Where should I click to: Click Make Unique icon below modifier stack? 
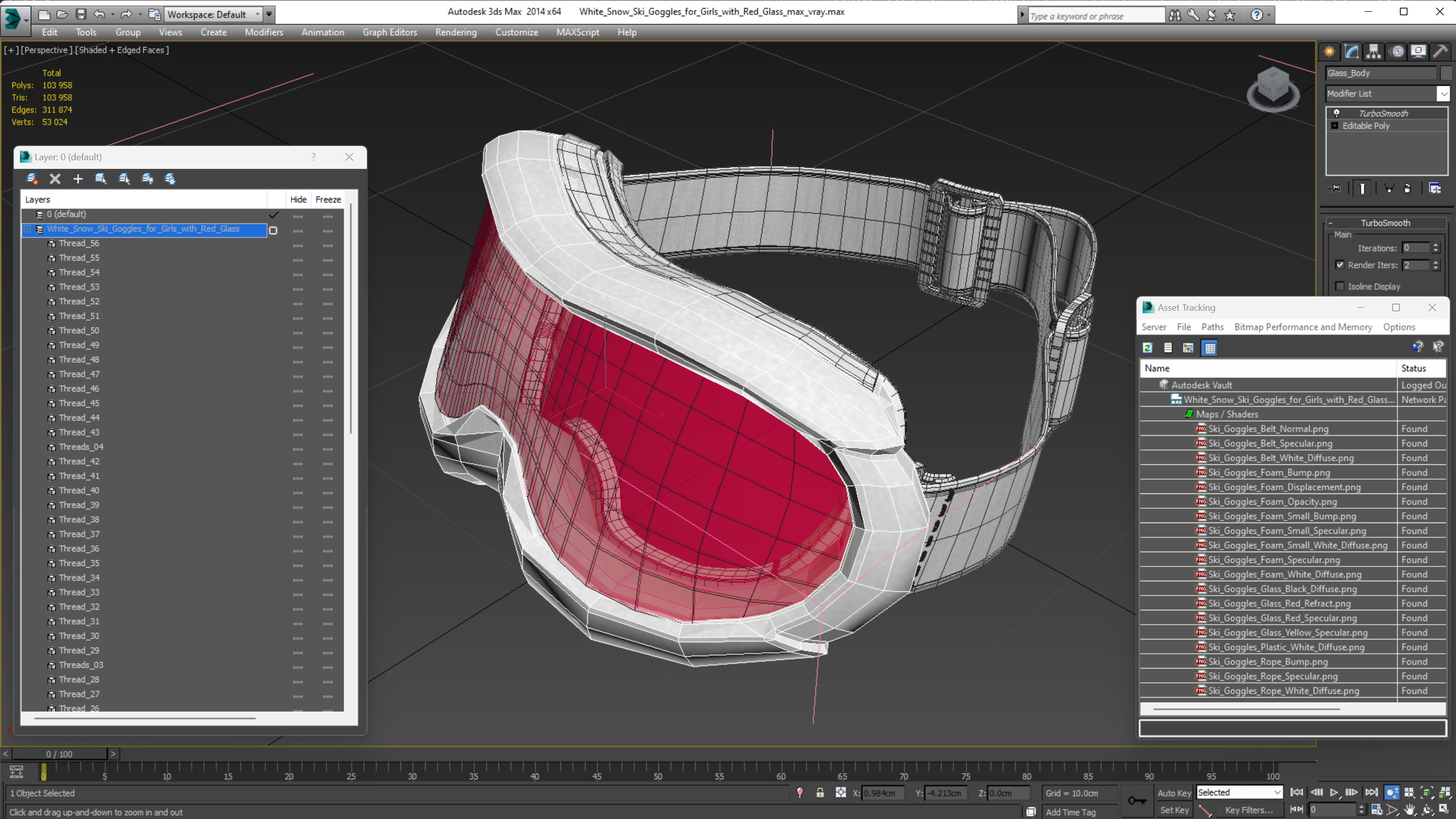tap(1389, 188)
